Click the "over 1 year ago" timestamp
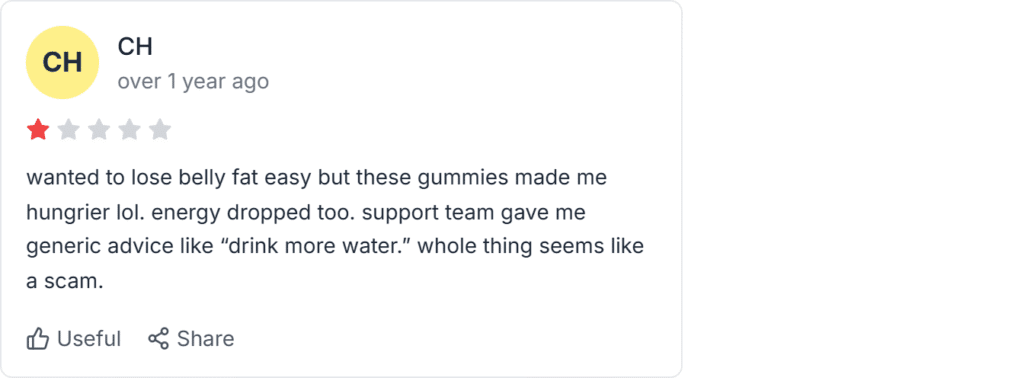Viewport: 1024px width, 378px height. pyautogui.click(x=193, y=82)
